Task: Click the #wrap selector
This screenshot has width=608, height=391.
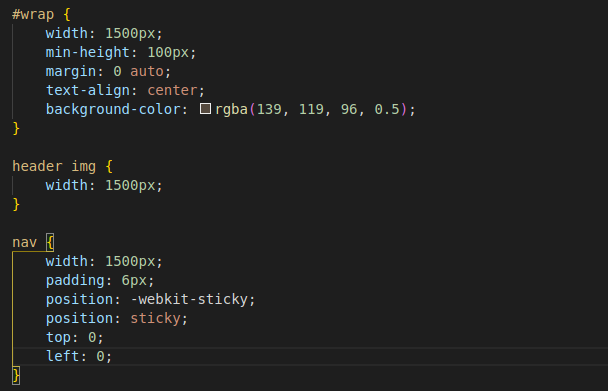Action: (x=33, y=14)
